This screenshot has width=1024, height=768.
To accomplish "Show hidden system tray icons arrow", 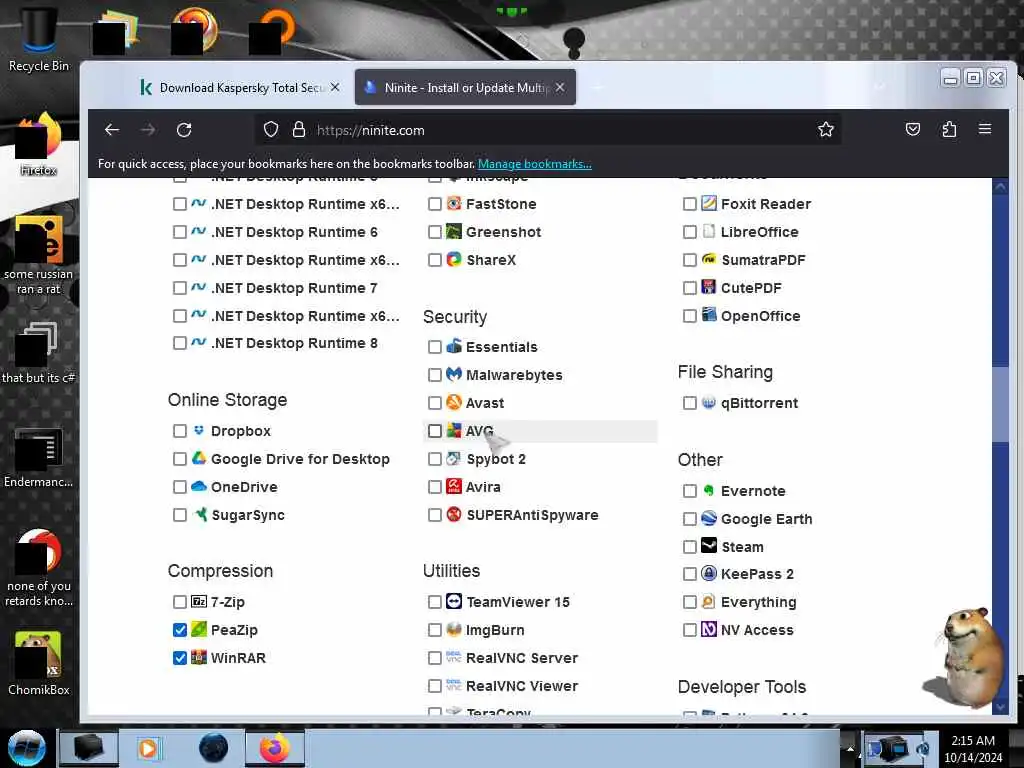I will (x=850, y=748).
